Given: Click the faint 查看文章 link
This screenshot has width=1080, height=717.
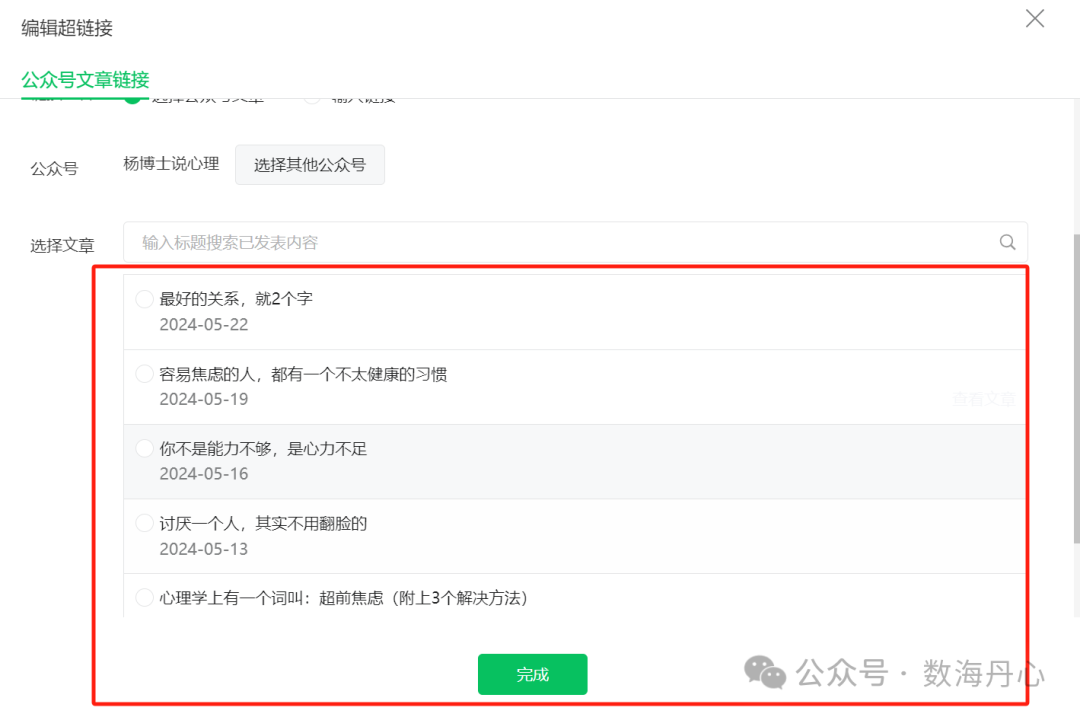Looking at the screenshot, I should point(984,399).
